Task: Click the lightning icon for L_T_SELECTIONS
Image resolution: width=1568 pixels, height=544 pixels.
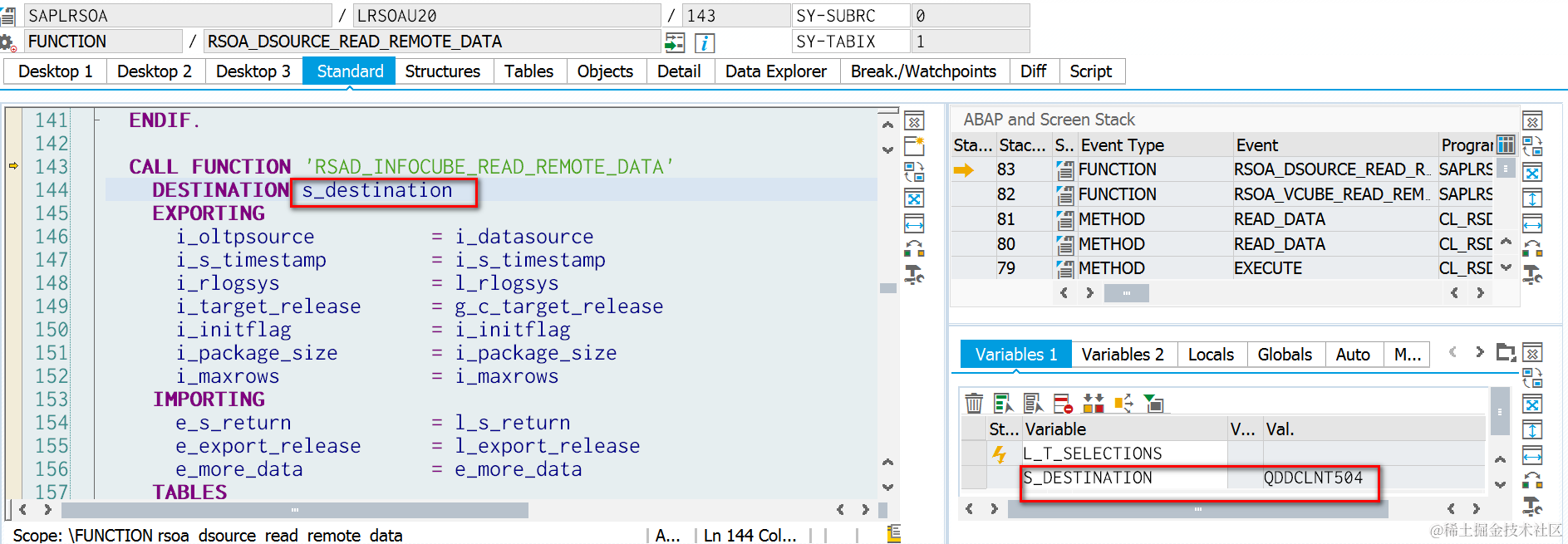Action: tap(999, 453)
